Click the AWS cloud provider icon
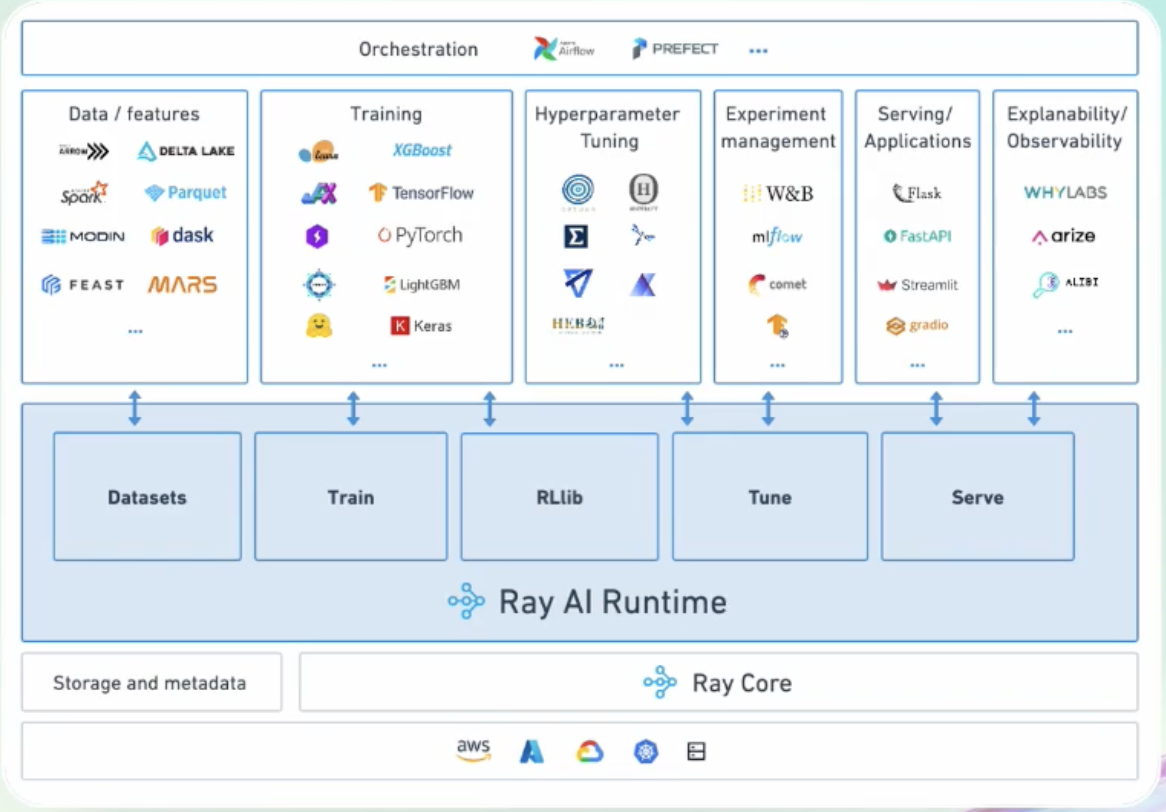The height and width of the screenshot is (812, 1166). [474, 750]
